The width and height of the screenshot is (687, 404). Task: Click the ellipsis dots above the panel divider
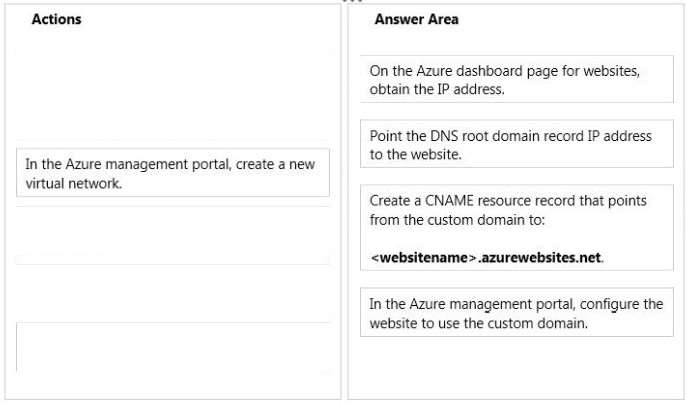pos(352,1)
